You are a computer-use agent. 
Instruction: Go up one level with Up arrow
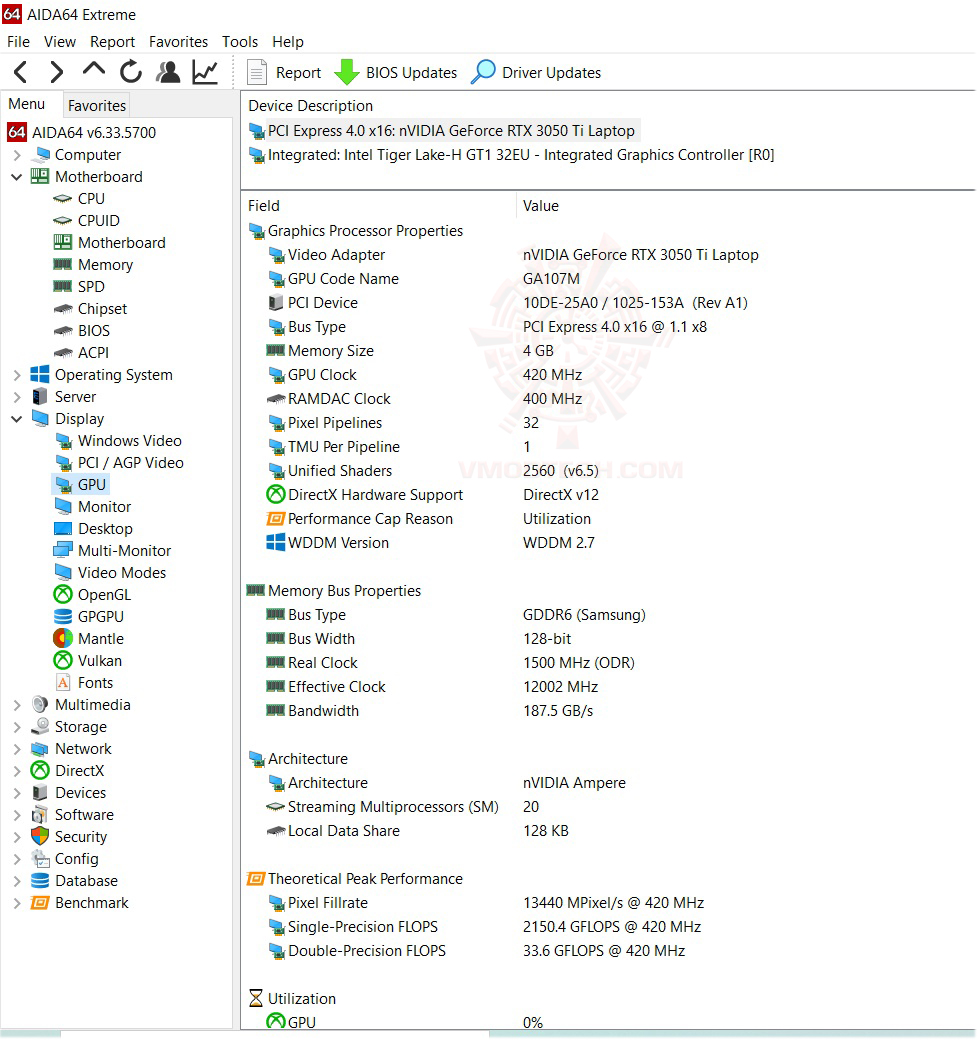pyautogui.click(x=94, y=68)
